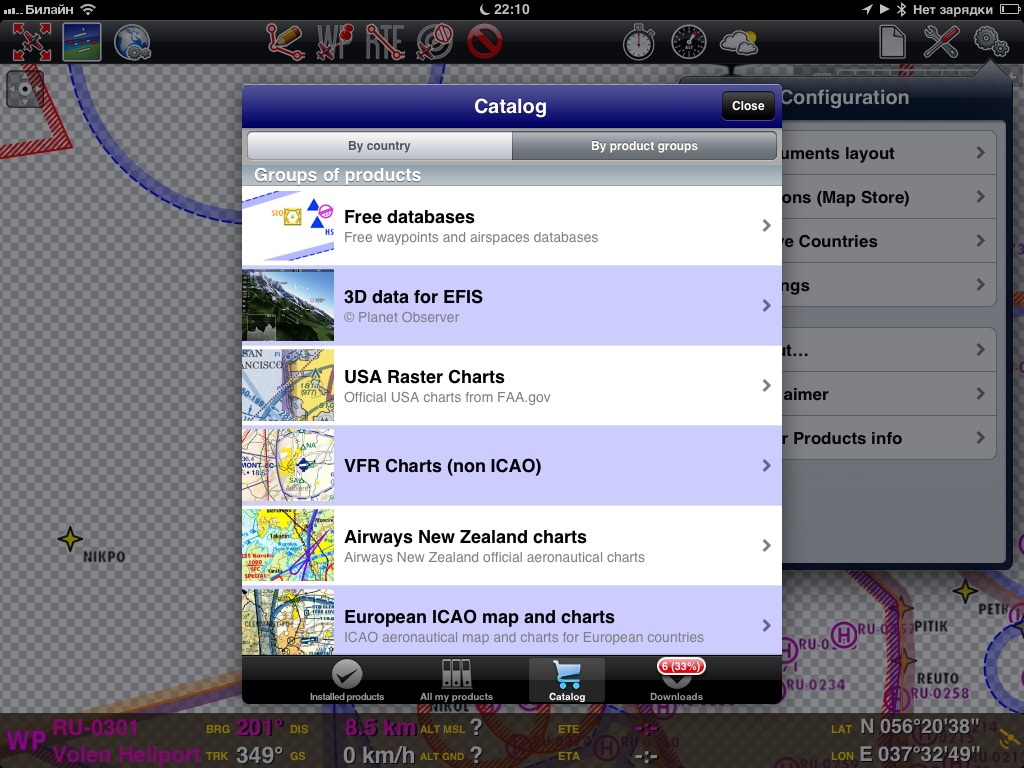
Task: Switch to By product groups view
Action: pyautogui.click(x=644, y=146)
